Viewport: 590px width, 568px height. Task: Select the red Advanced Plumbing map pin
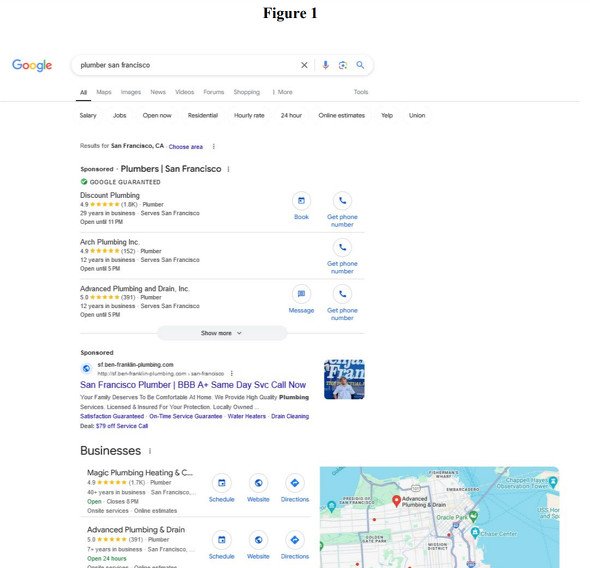tap(396, 501)
